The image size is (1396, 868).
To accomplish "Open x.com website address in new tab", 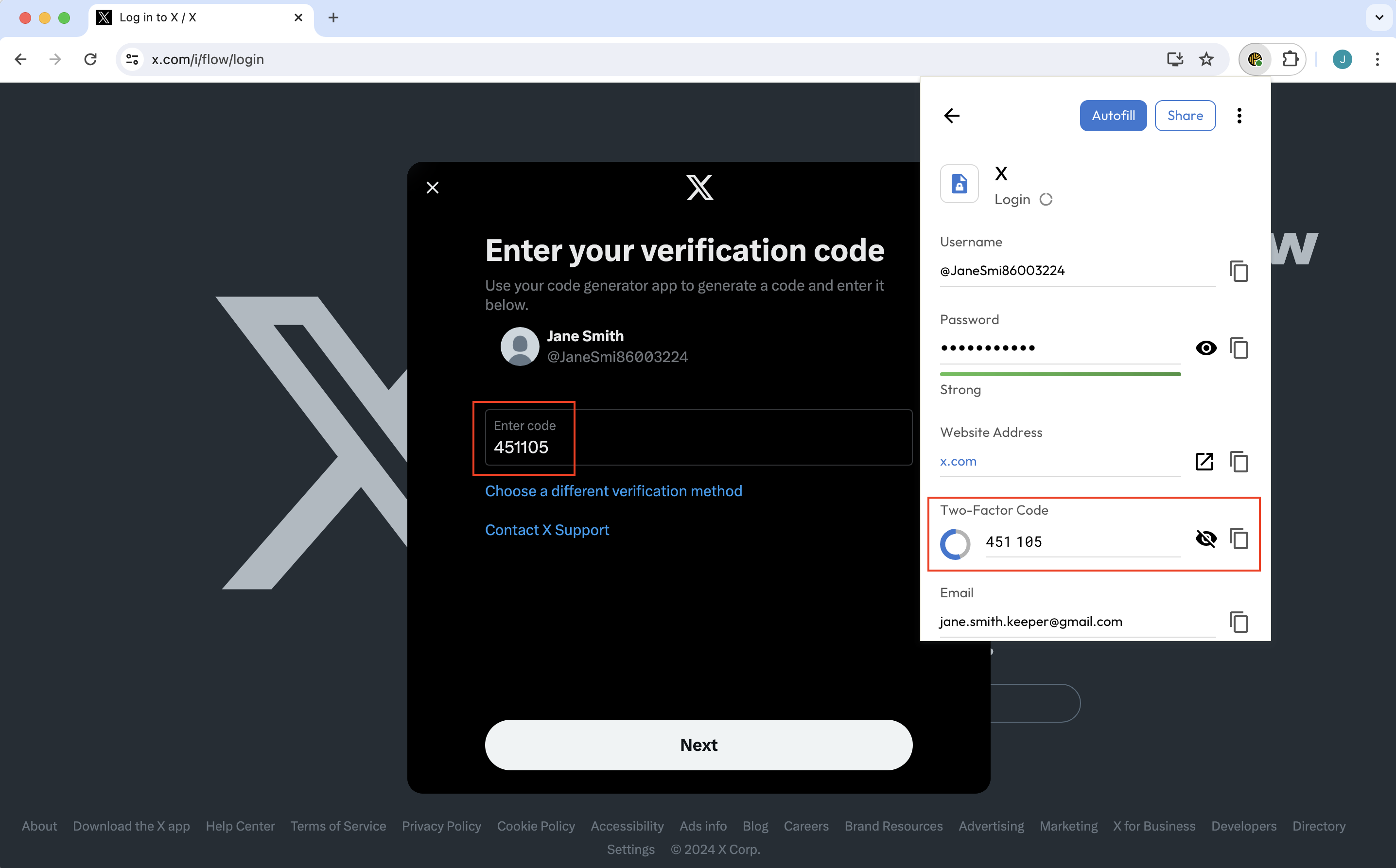I will click(x=1204, y=462).
